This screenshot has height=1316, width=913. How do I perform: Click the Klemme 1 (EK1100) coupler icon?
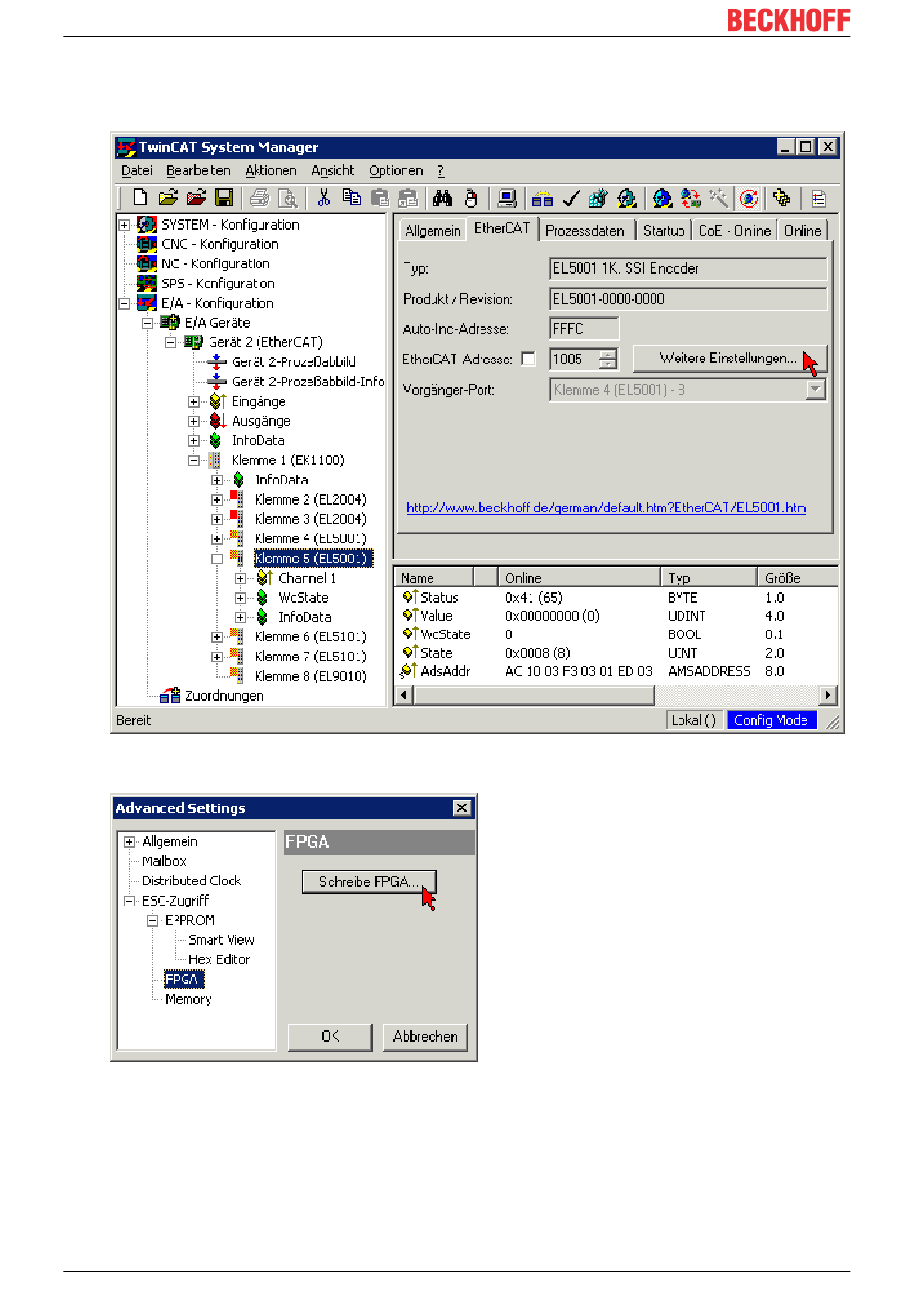tap(215, 460)
